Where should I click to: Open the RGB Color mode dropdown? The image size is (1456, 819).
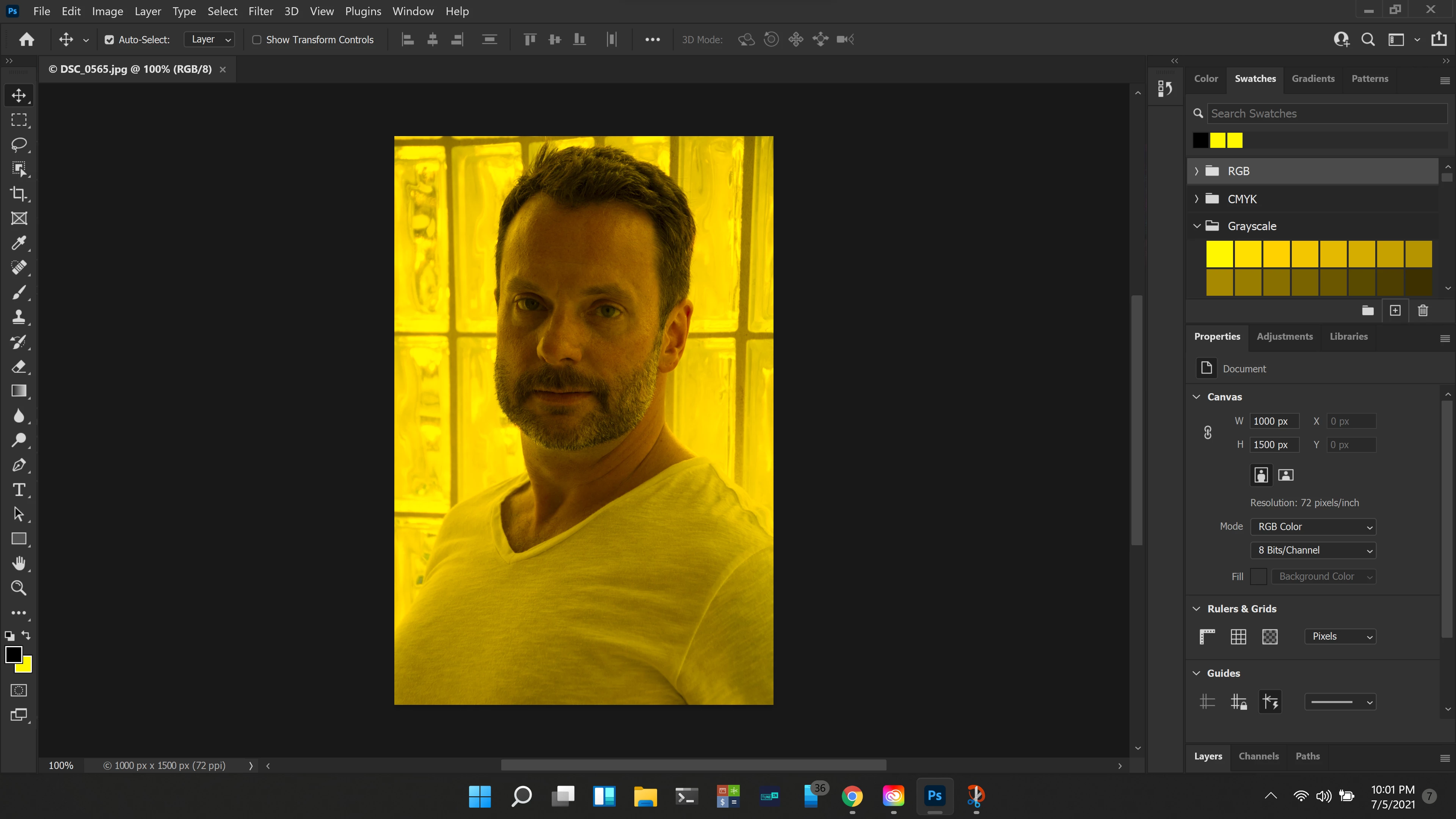click(x=1313, y=526)
